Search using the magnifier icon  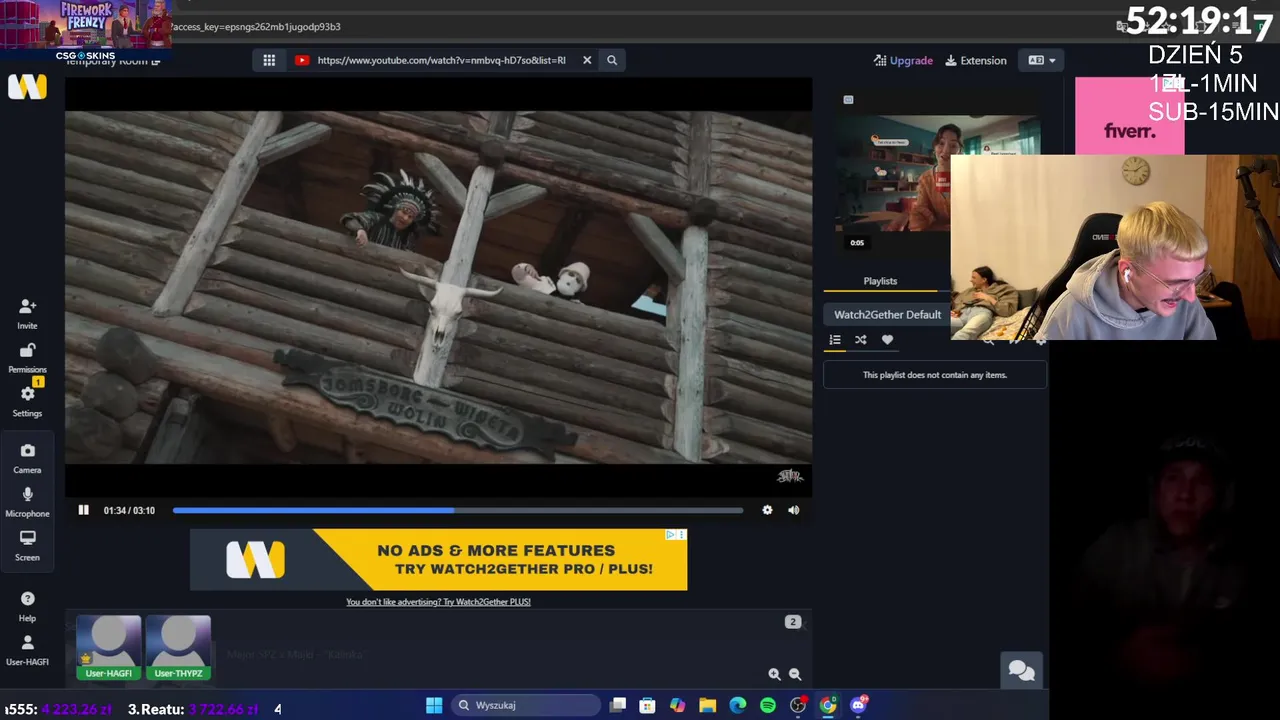pos(612,60)
